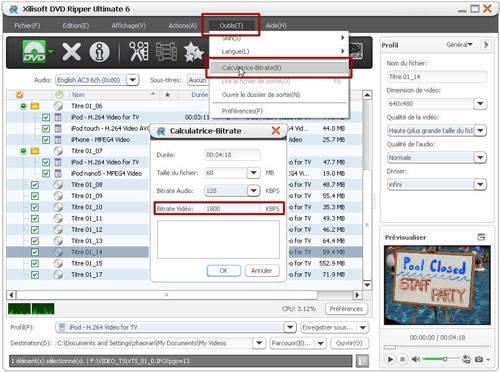Mute the preview volume speaker icon
The height and width of the screenshot is (372, 500).
click(415, 359)
